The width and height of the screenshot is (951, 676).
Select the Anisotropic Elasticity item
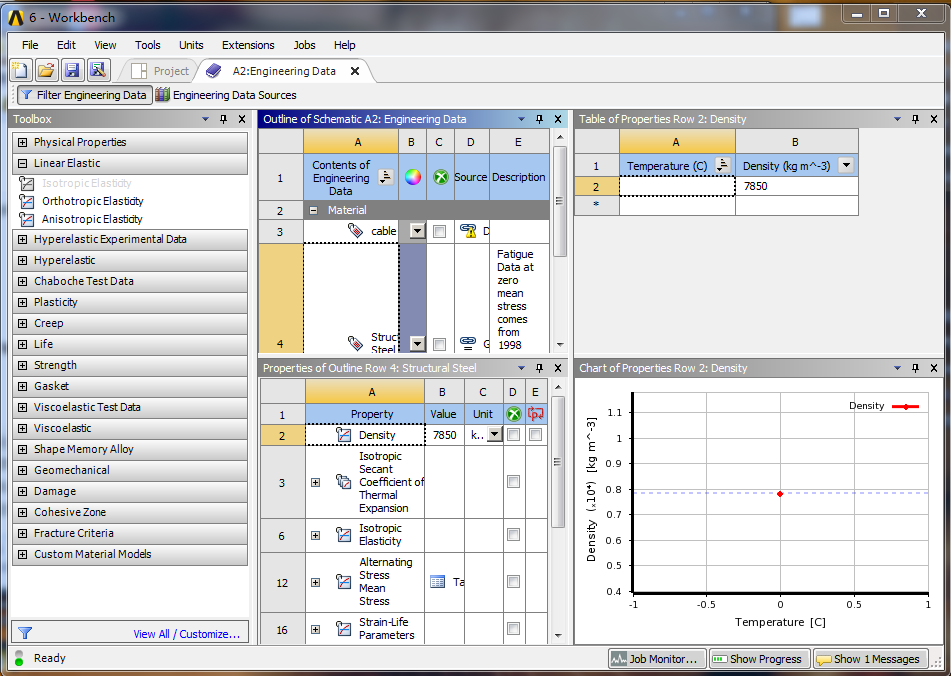[x=92, y=219]
